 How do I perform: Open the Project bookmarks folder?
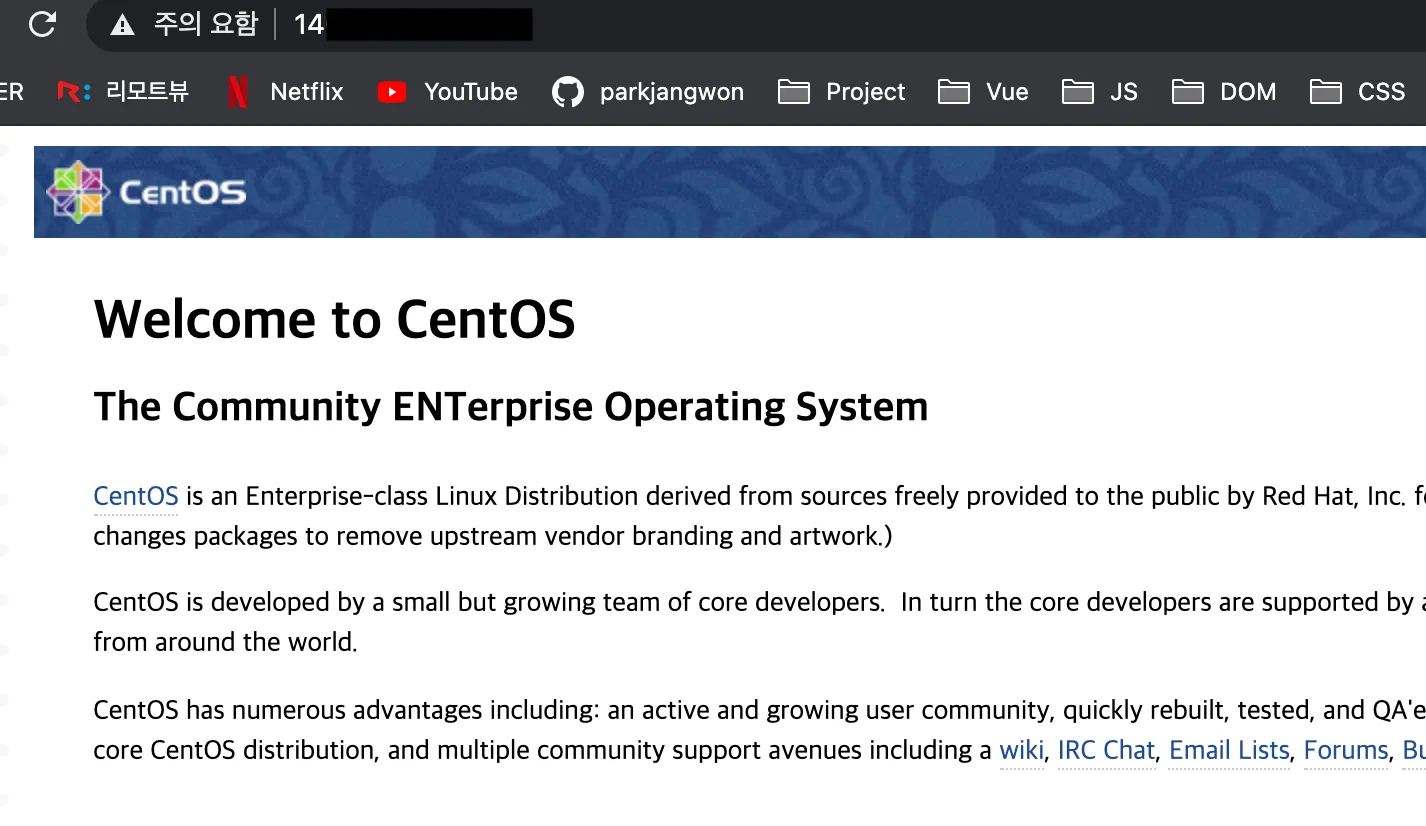tap(841, 92)
